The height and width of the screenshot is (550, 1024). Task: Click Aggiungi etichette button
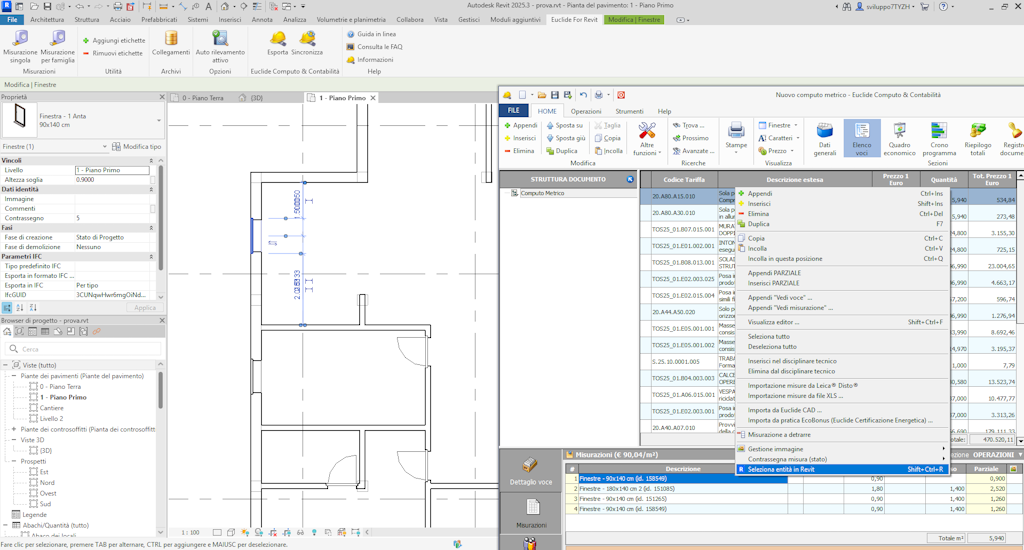(x=113, y=41)
